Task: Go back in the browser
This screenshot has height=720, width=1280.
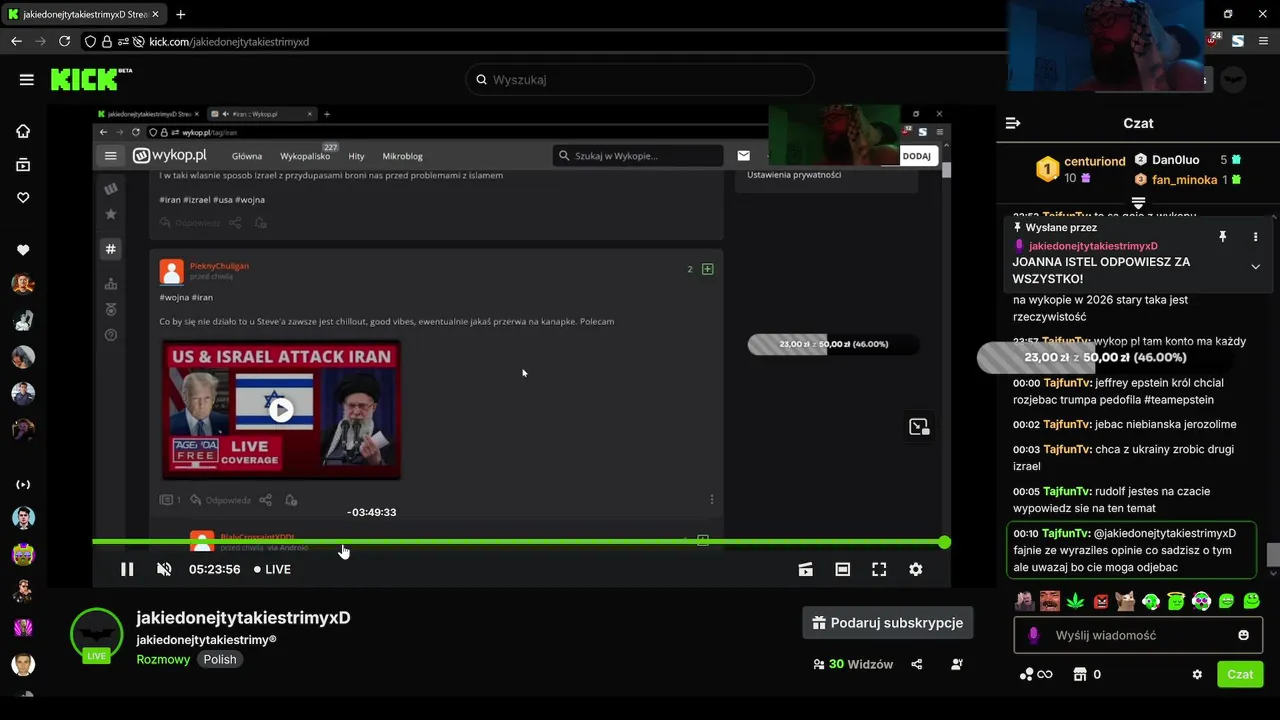Action: pos(16,41)
